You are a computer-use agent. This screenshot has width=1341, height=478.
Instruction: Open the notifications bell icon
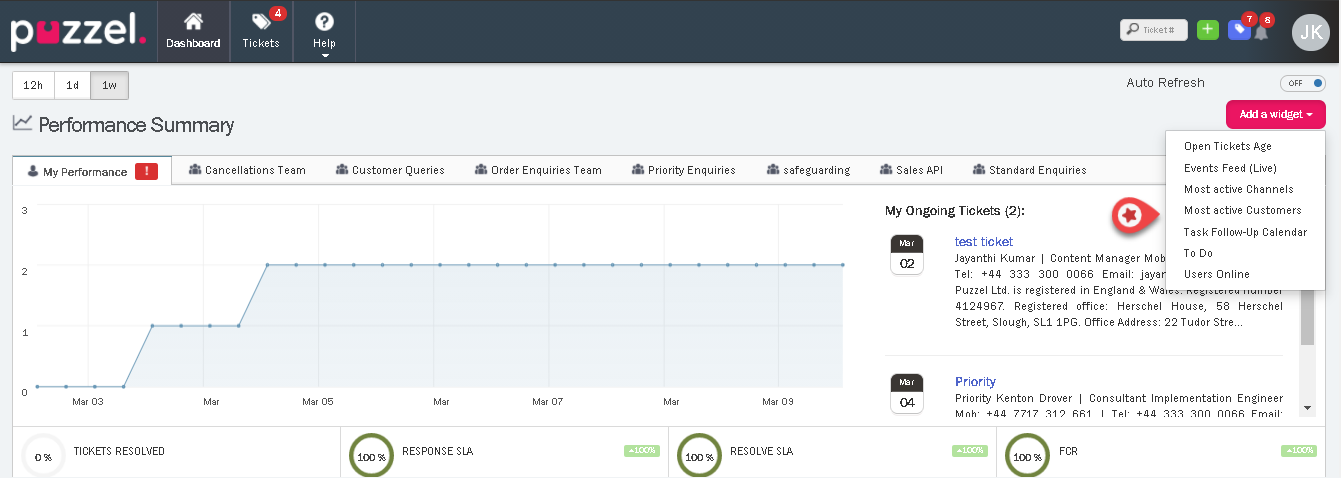point(1261,32)
